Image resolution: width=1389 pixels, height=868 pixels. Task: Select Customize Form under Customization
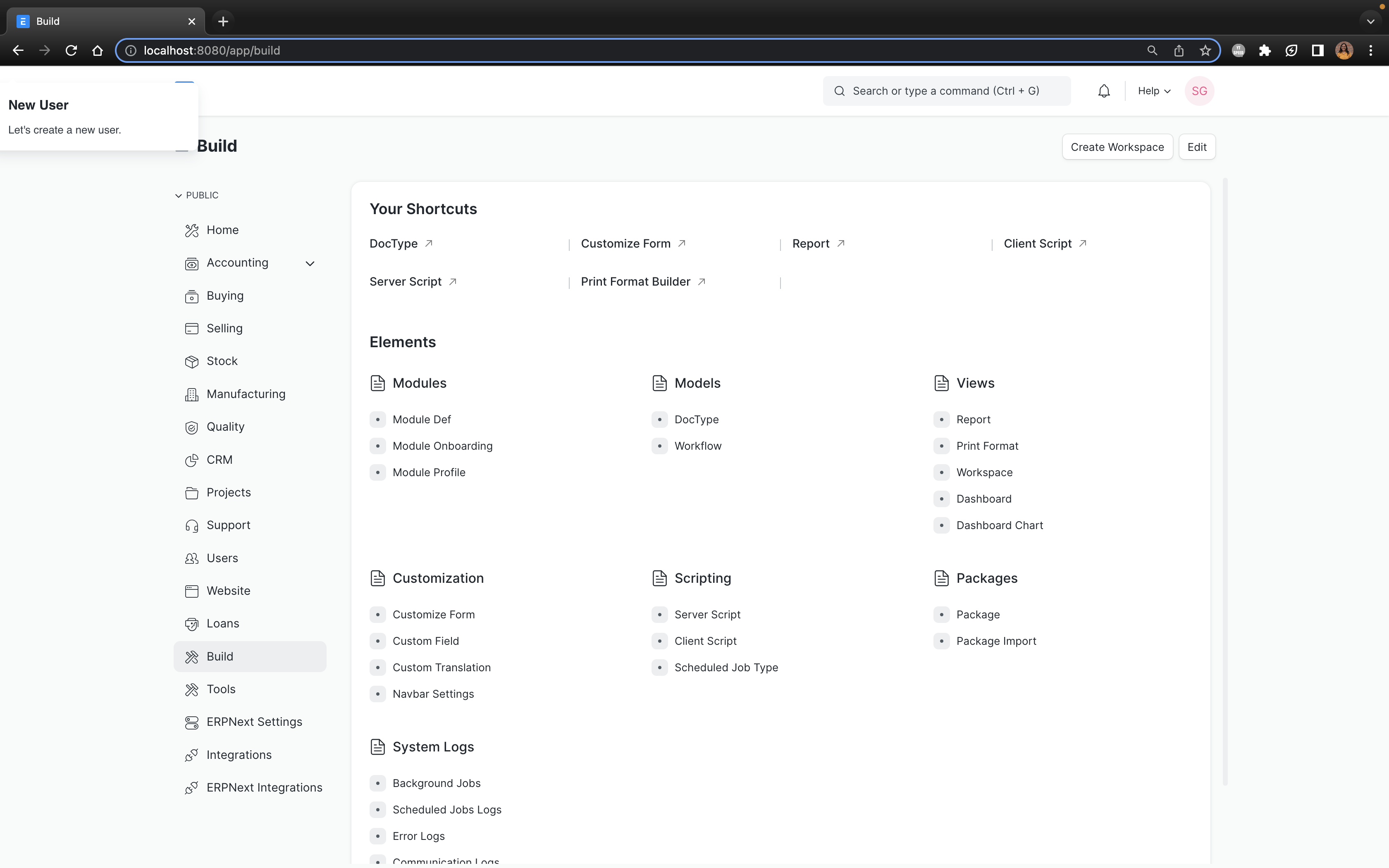click(434, 614)
